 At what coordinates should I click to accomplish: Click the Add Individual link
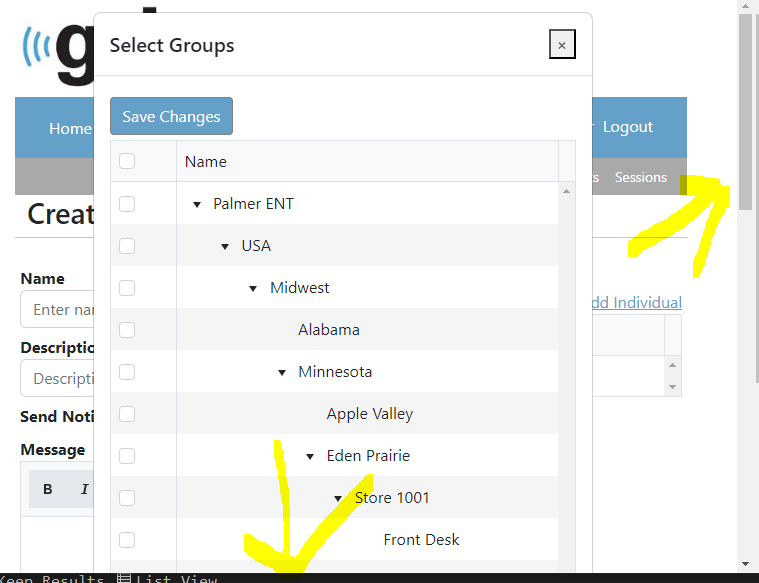coord(634,302)
